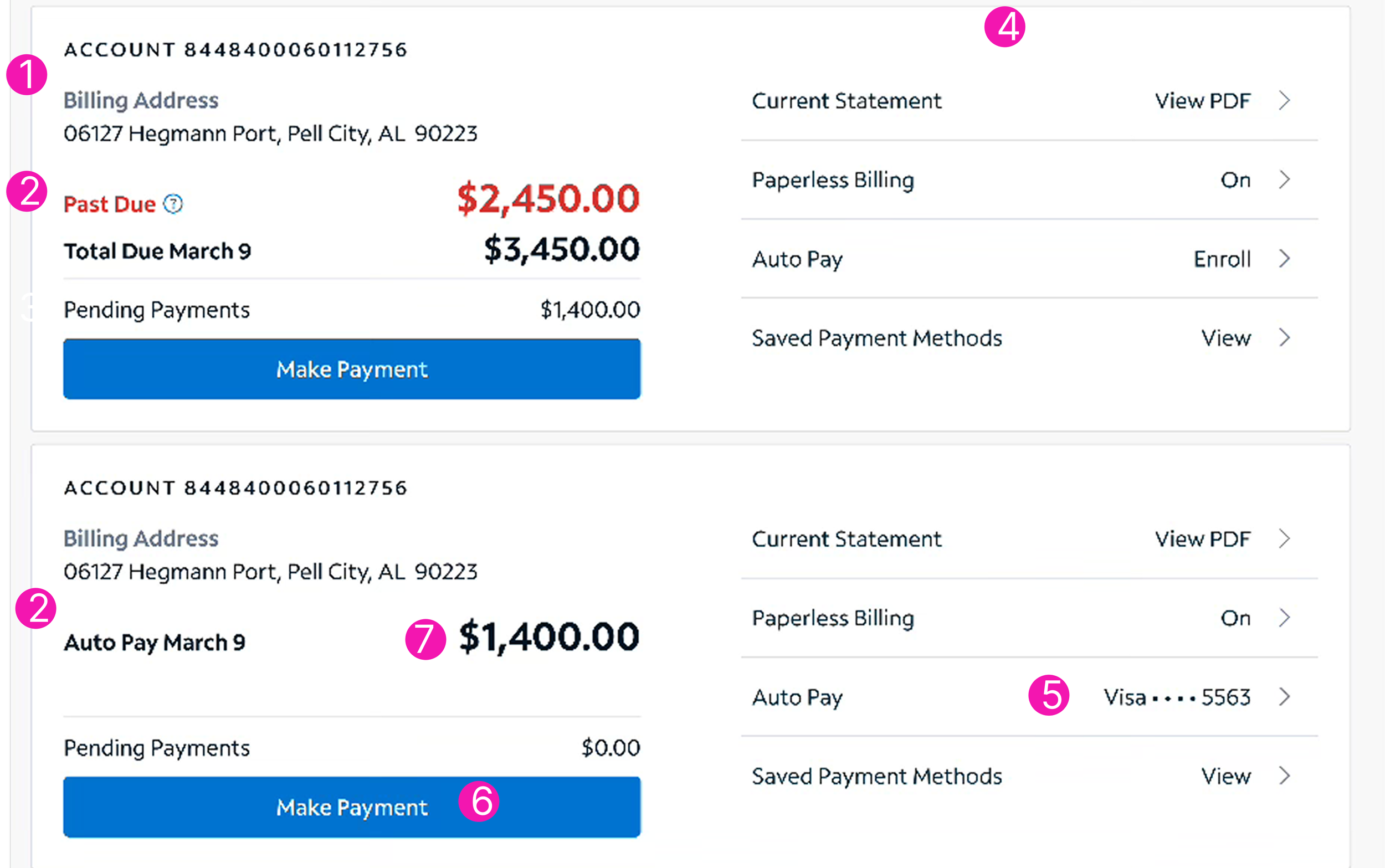This screenshot has height=868, width=1385.
Task: Open Paperless Billing setting in second account
Action: click(1029, 618)
